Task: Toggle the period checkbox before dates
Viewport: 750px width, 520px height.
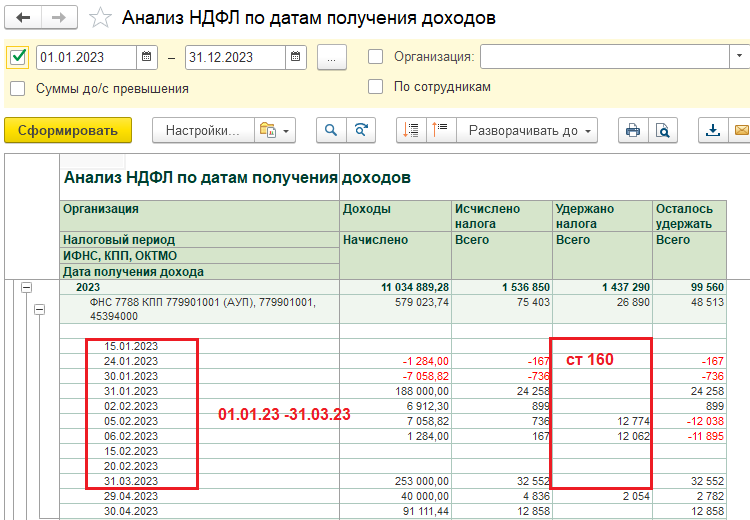Action: pos(17,57)
